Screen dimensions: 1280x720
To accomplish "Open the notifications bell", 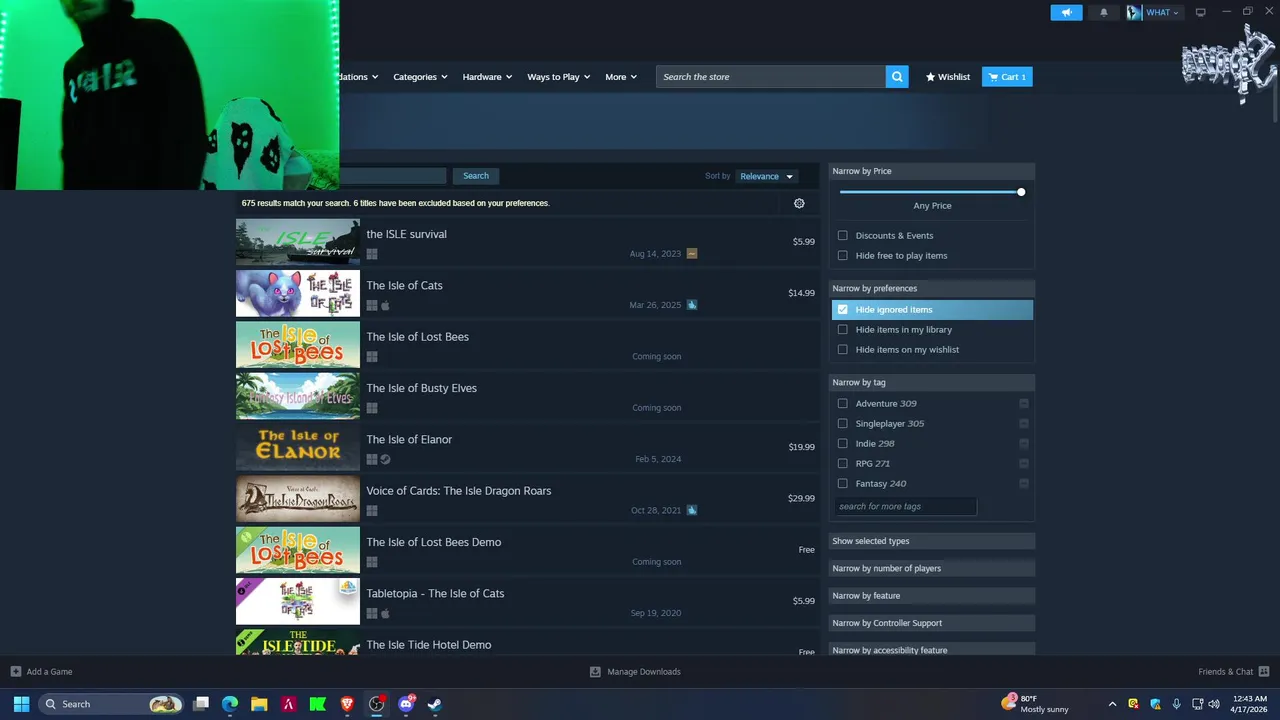I will (x=1104, y=12).
